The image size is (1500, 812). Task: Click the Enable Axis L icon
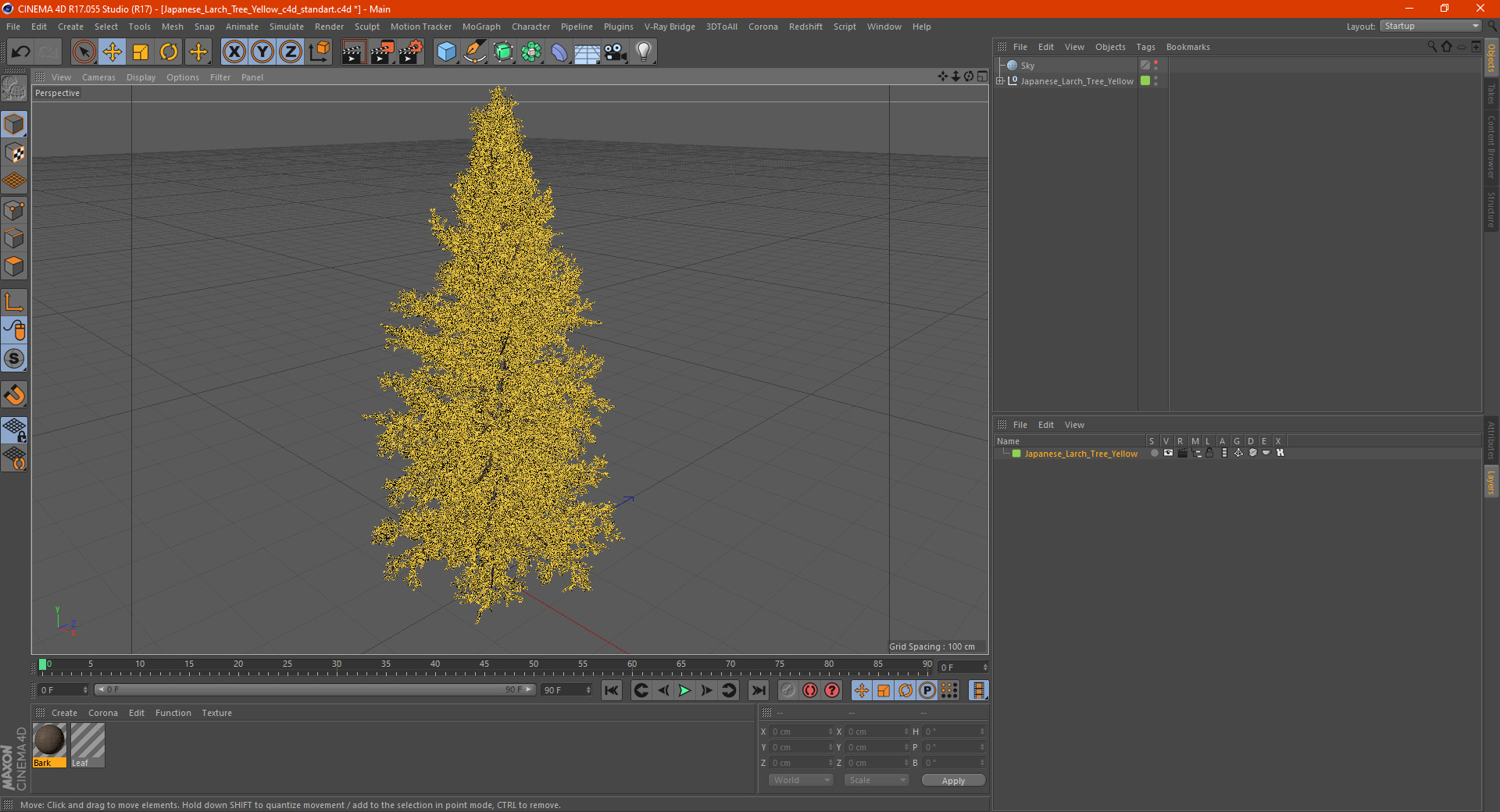(x=14, y=302)
